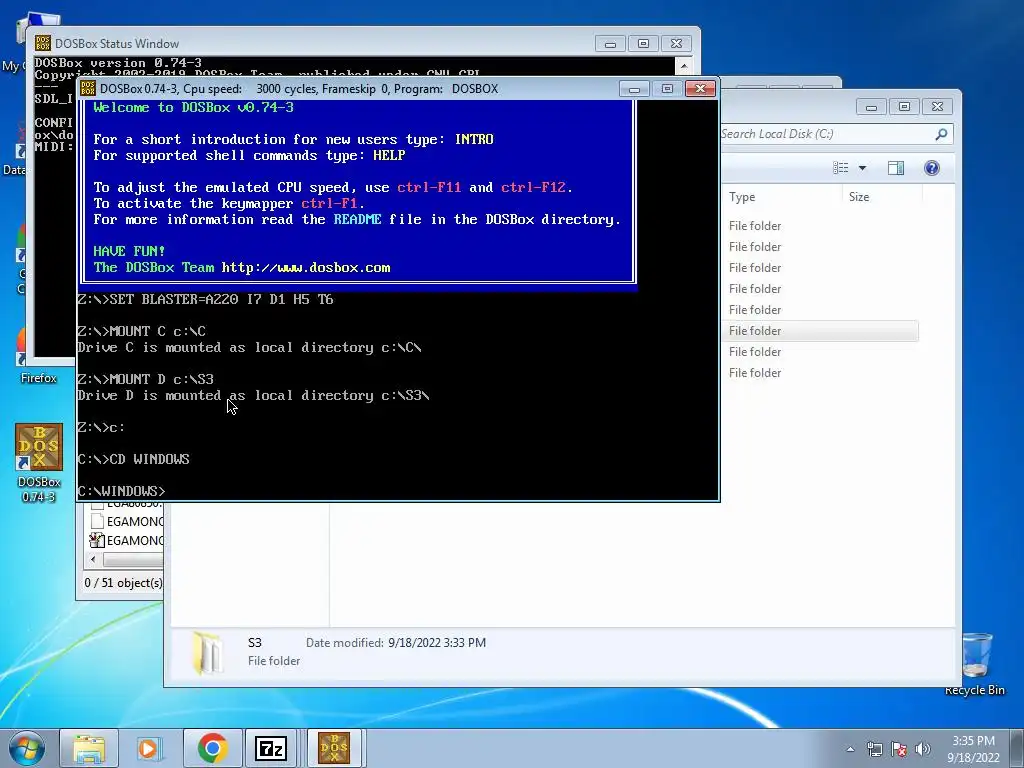Switch to DOSBox via its taskbar button

coord(334,748)
